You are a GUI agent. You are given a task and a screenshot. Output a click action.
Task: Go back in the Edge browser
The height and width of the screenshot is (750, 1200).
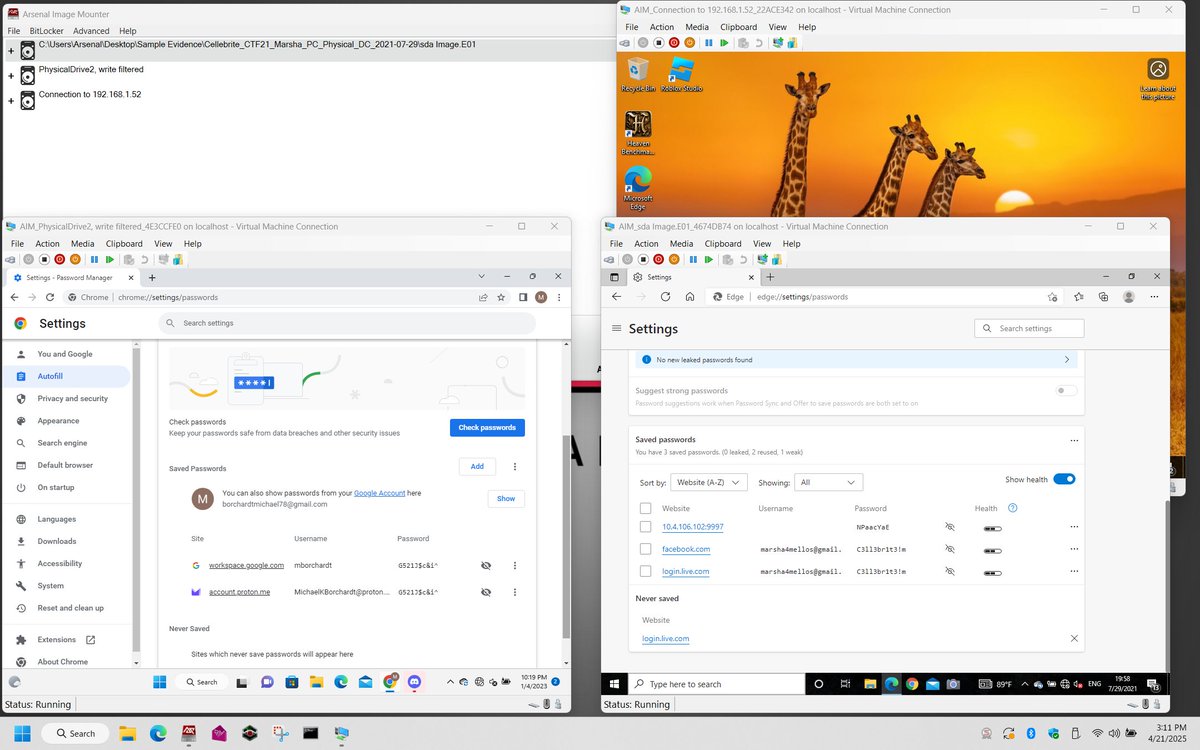pyautogui.click(x=616, y=297)
